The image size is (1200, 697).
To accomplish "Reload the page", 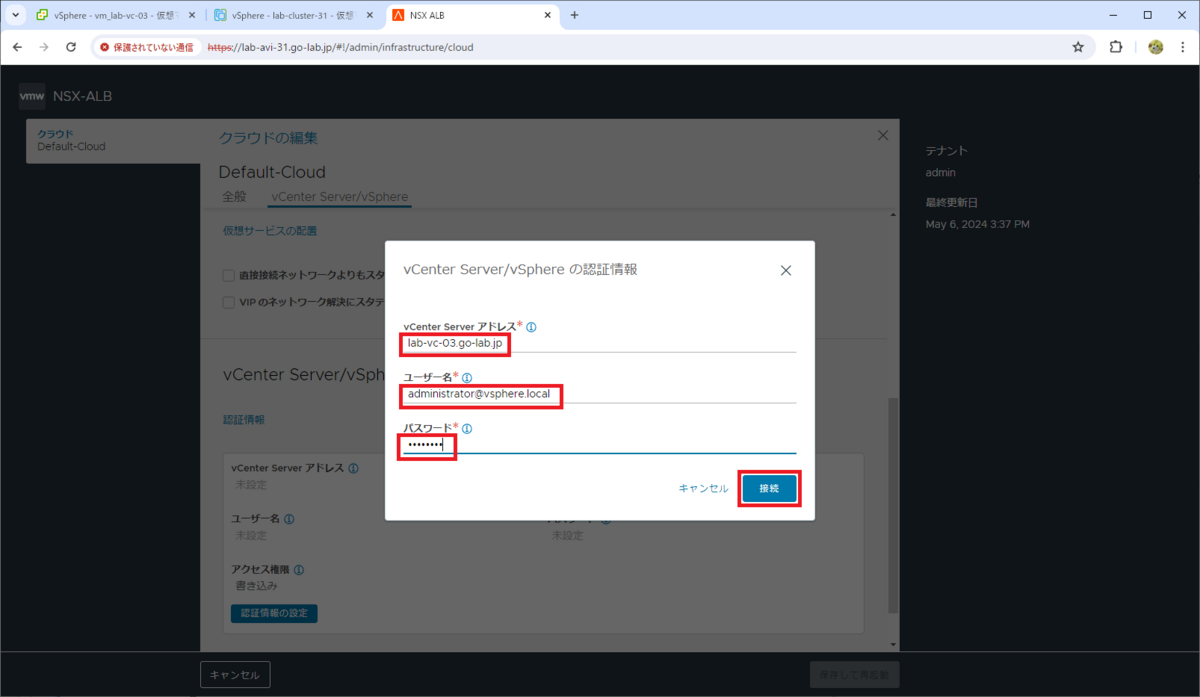I will (71, 47).
